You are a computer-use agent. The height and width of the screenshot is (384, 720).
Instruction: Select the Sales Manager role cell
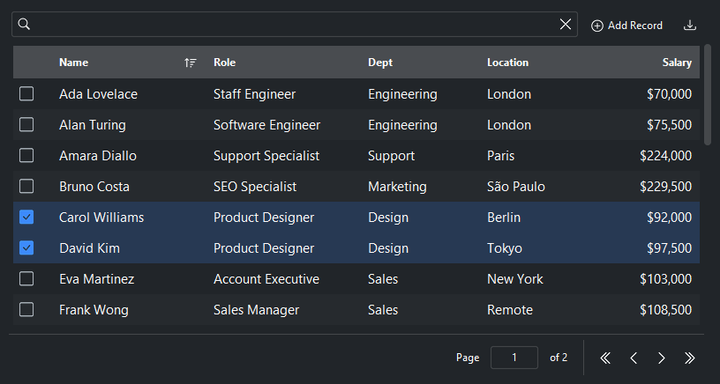click(256, 310)
